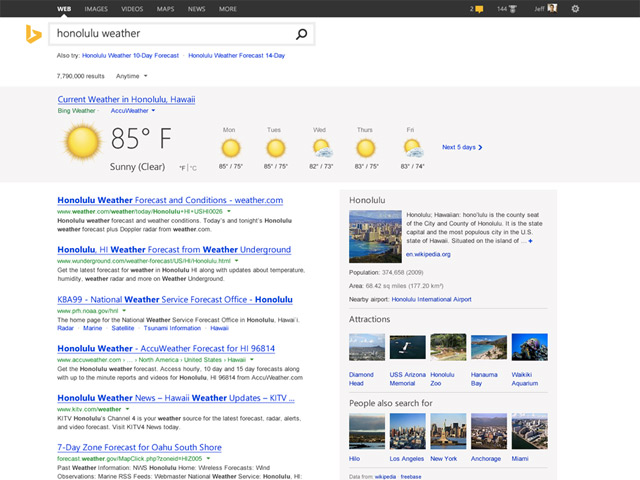Show Next 5 days forecast
The image size is (640, 480).
pyautogui.click(x=462, y=147)
